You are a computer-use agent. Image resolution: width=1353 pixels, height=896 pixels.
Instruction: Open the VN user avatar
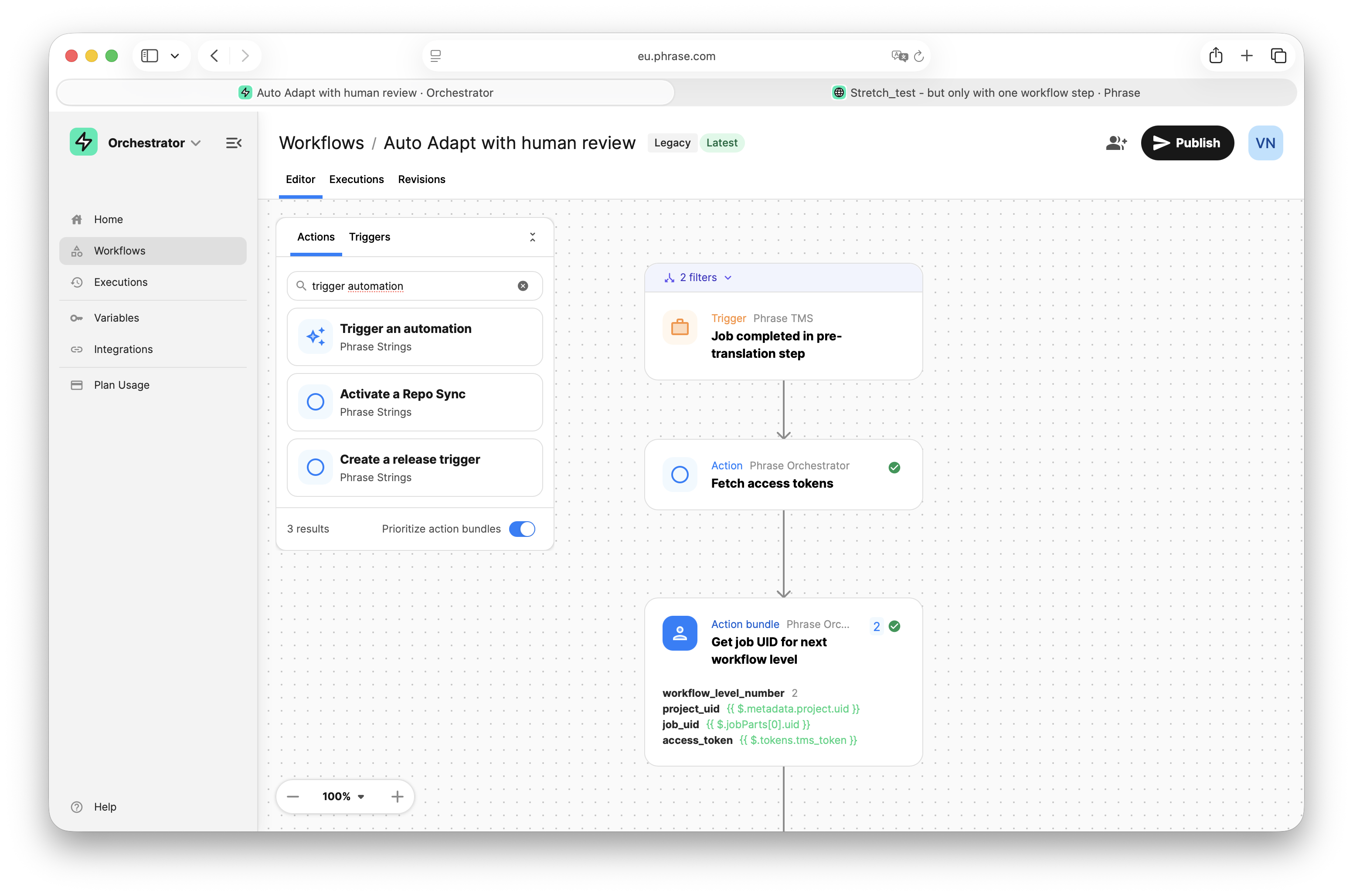tap(1265, 143)
